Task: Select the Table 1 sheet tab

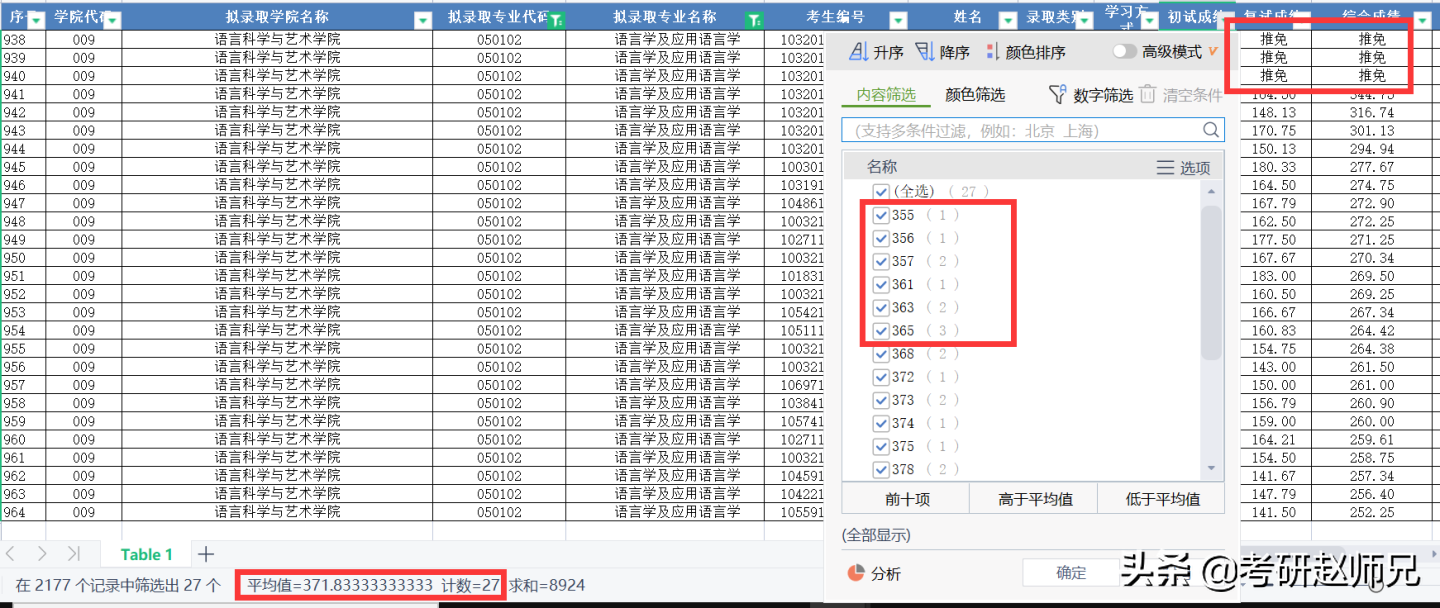Action: 147,553
